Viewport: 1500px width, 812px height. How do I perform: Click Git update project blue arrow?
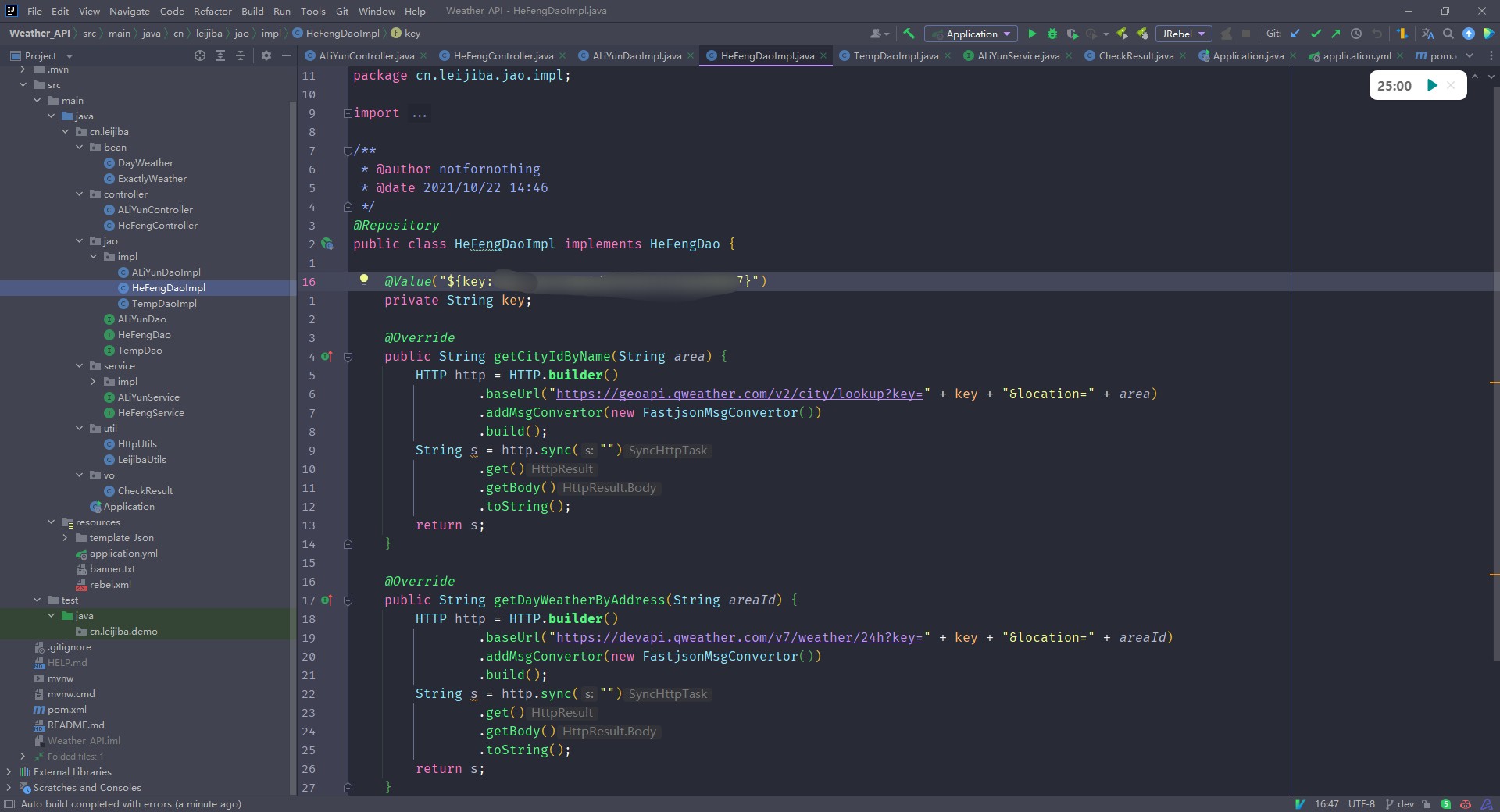(x=1295, y=34)
